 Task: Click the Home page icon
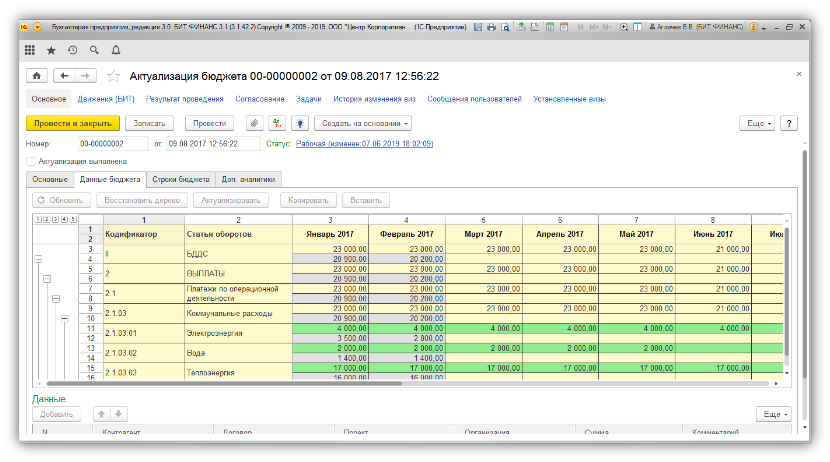click(37, 75)
